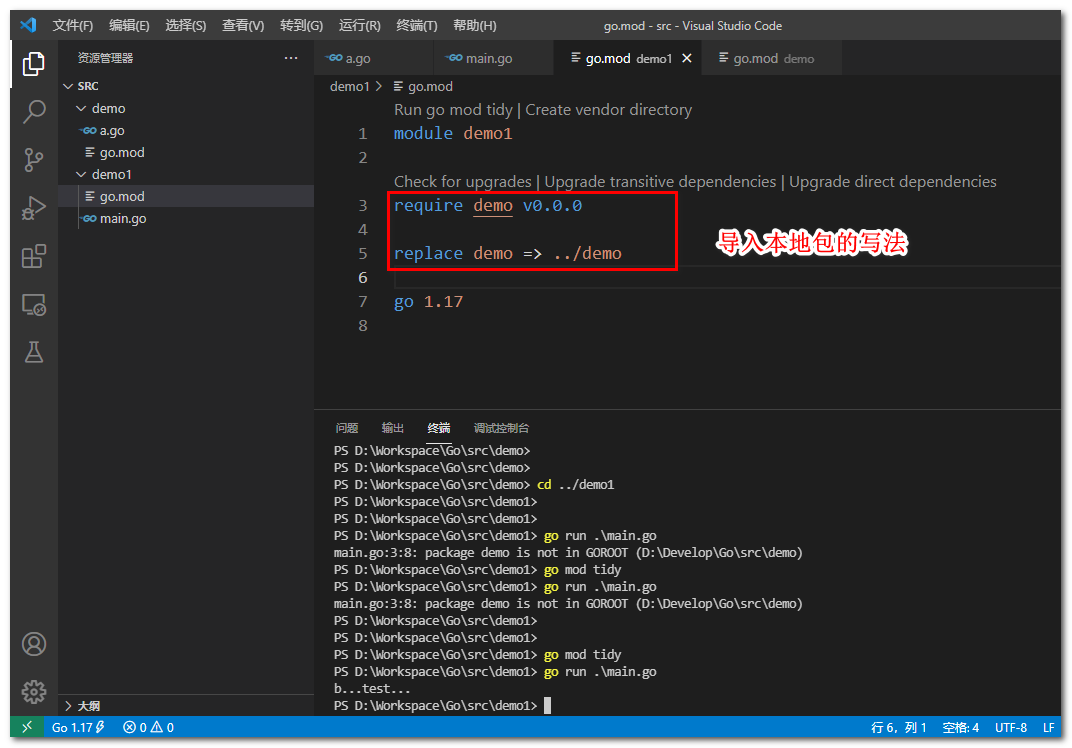Open the 编辑(E) menu
This screenshot has height=748, width=1072.
[x=129, y=25]
